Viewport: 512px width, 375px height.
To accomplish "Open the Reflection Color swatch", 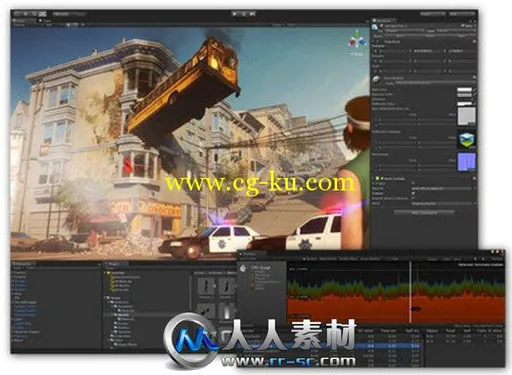I will (464, 104).
